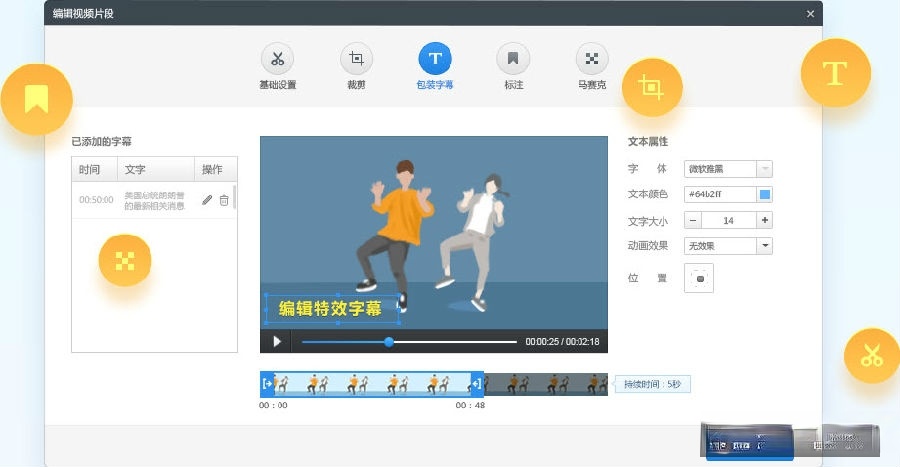Open the 字体 font dropdown
The height and width of the screenshot is (467, 900).
coord(728,169)
